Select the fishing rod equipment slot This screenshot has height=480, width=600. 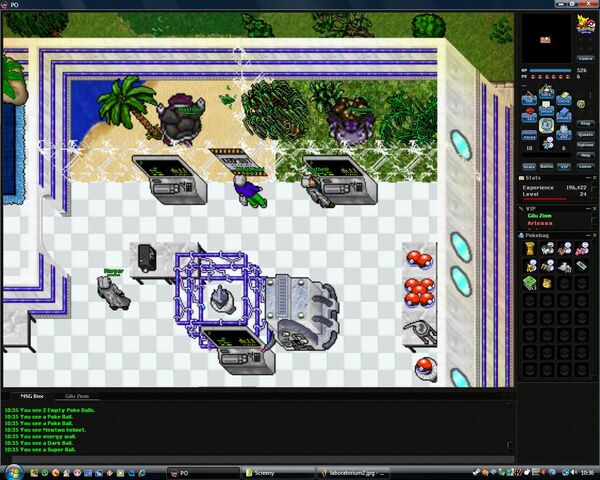[x=529, y=99]
